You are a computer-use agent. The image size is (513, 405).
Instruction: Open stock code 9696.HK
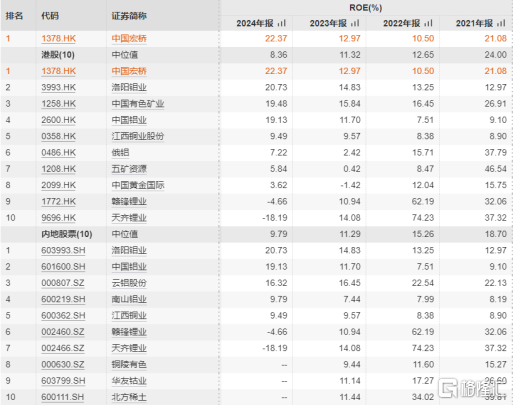59,218
